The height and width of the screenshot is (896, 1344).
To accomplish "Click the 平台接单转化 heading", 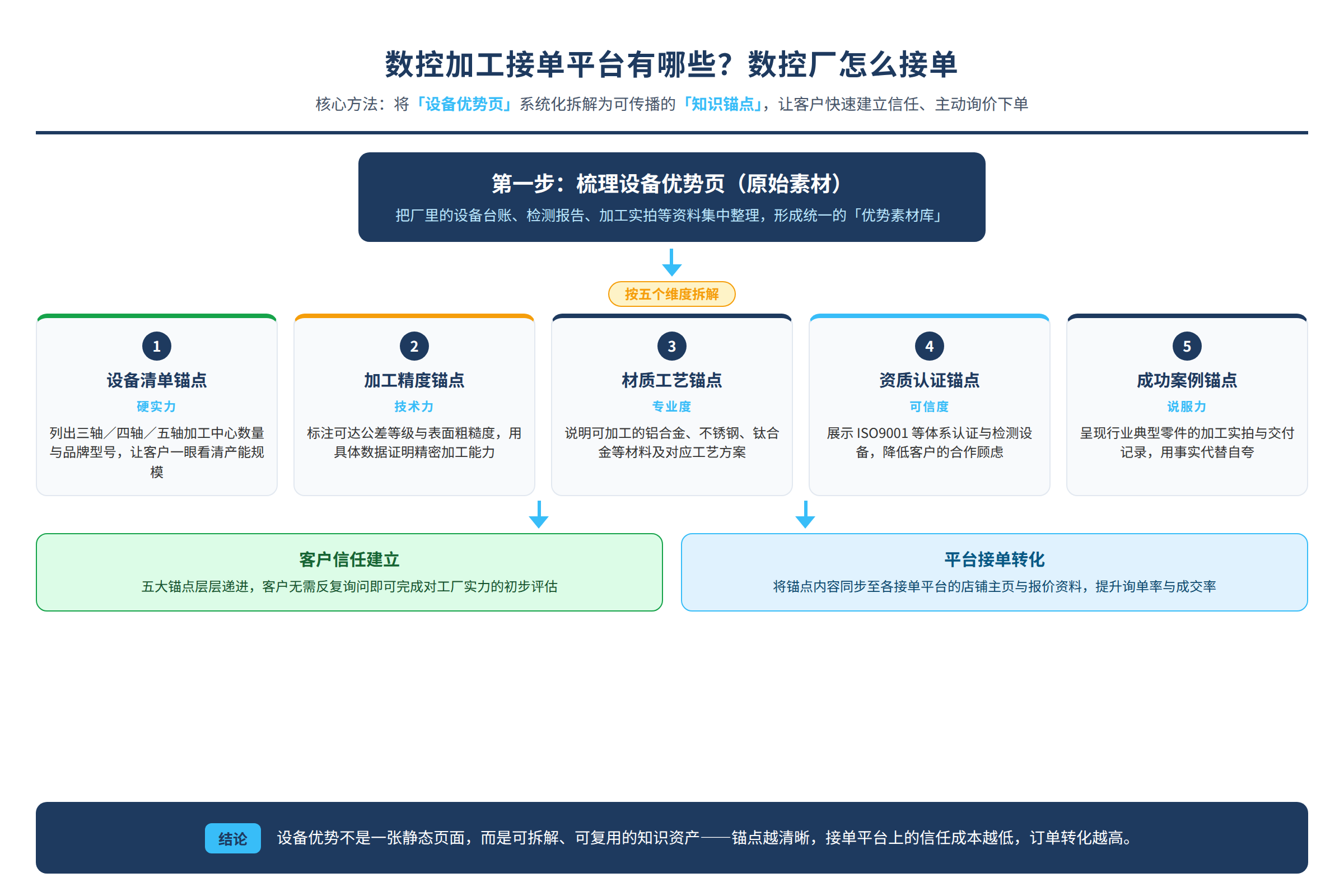I will 995,559.
